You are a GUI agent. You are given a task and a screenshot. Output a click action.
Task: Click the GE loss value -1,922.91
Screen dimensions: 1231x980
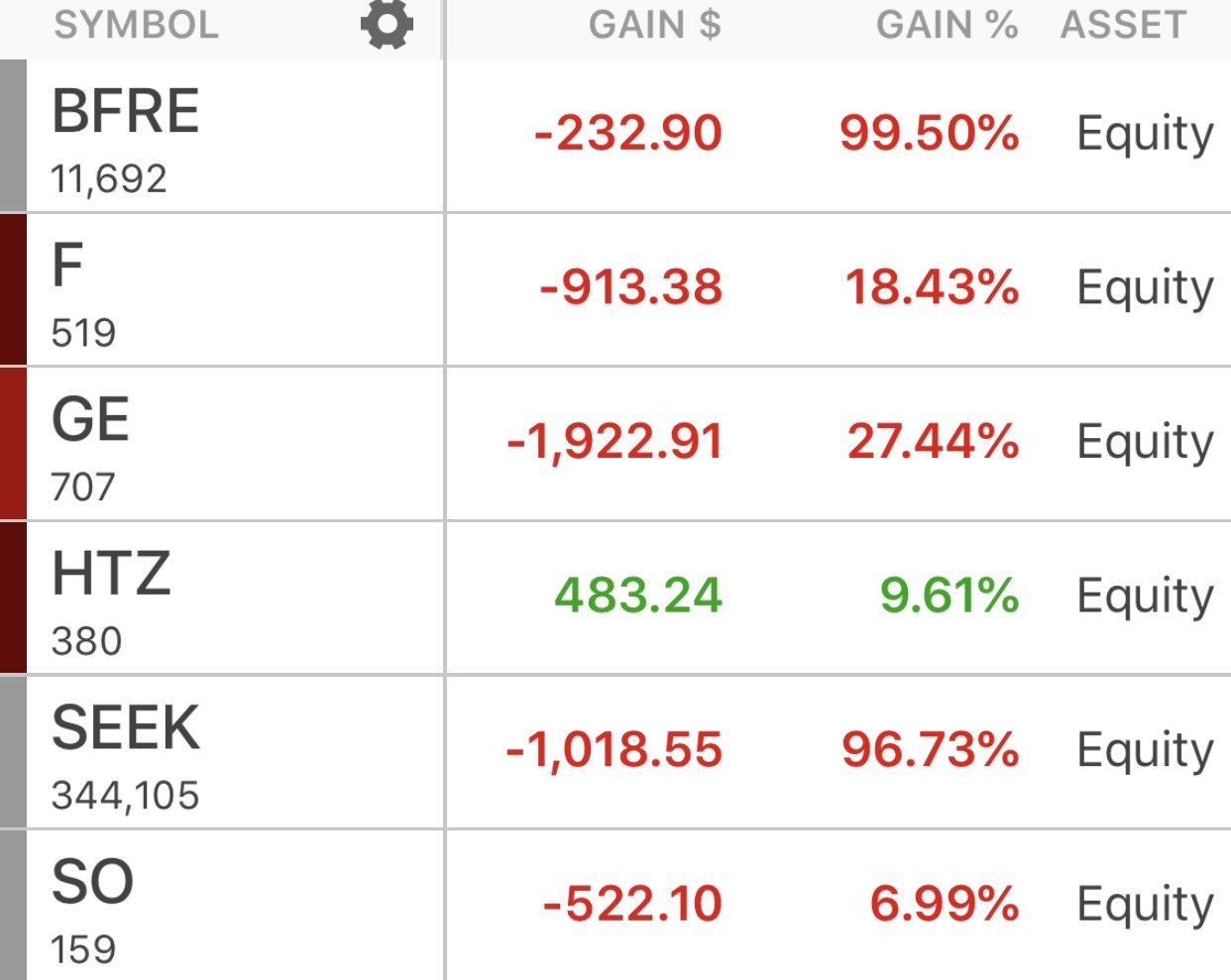point(615,442)
